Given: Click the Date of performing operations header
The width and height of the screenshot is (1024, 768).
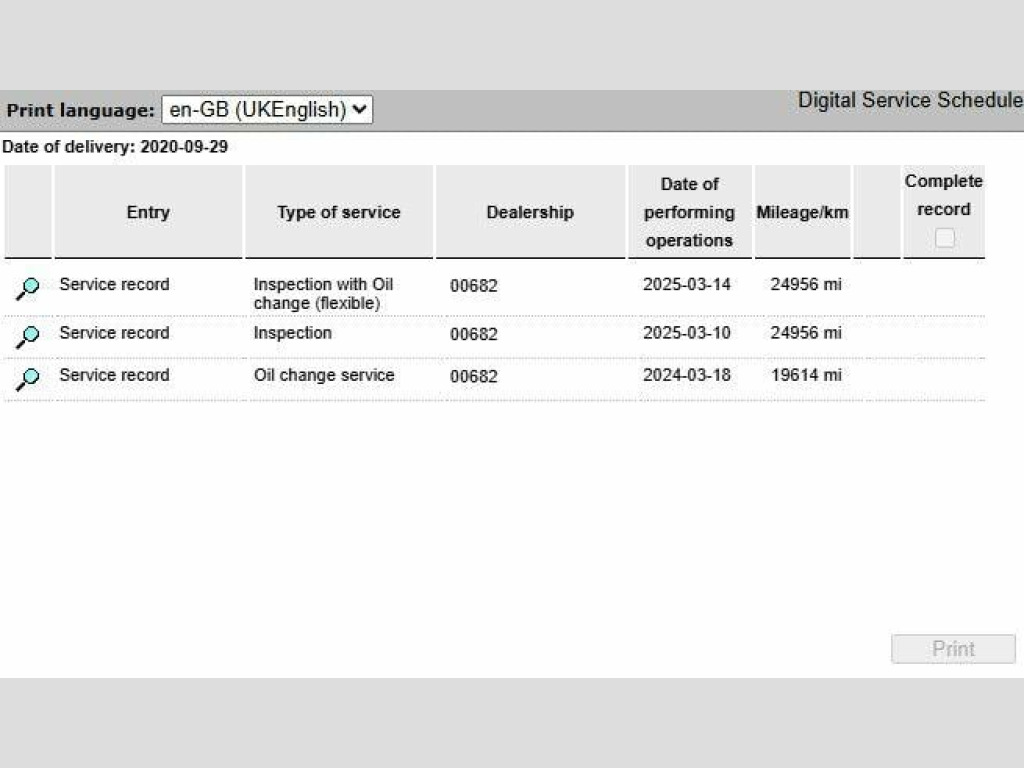Looking at the screenshot, I should 689,212.
